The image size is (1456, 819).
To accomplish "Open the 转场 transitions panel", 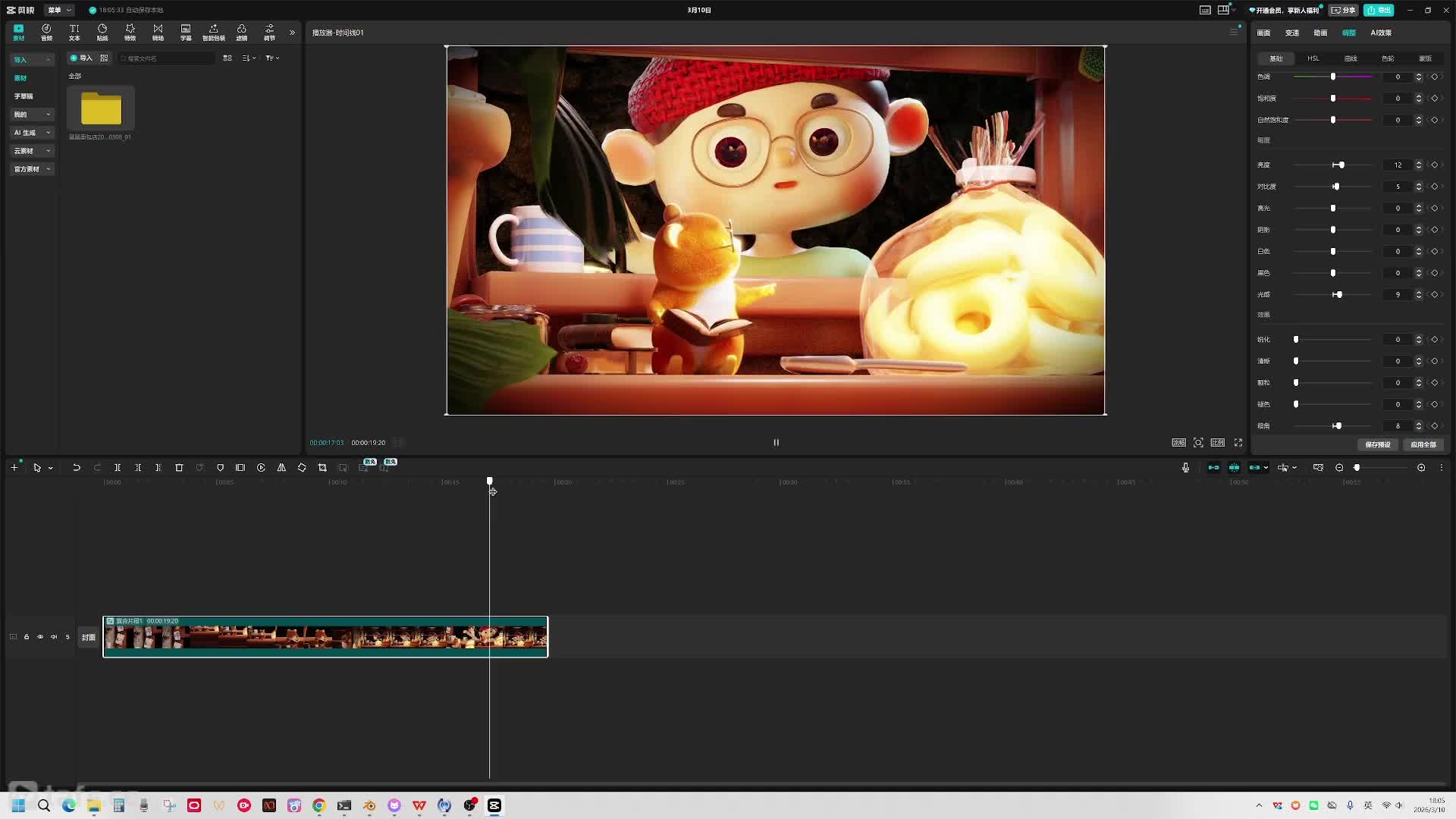I will tap(158, 32).
